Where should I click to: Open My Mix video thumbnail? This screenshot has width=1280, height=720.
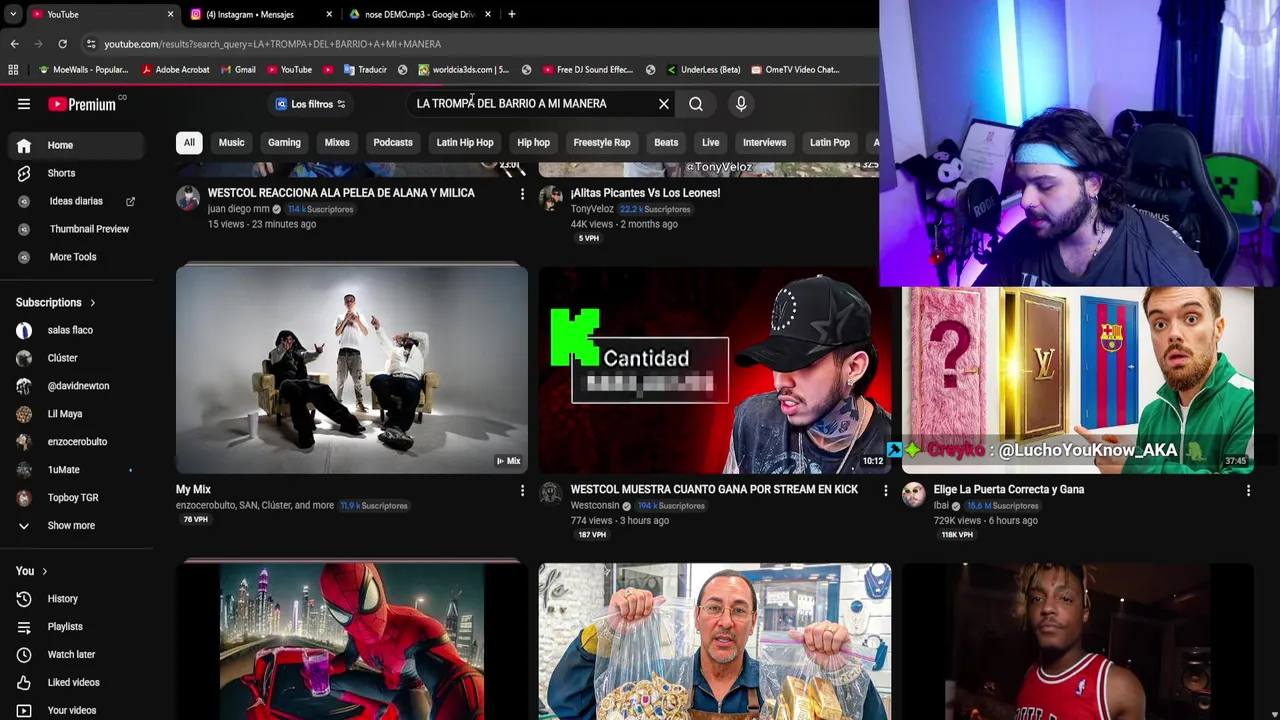point(352,369)
